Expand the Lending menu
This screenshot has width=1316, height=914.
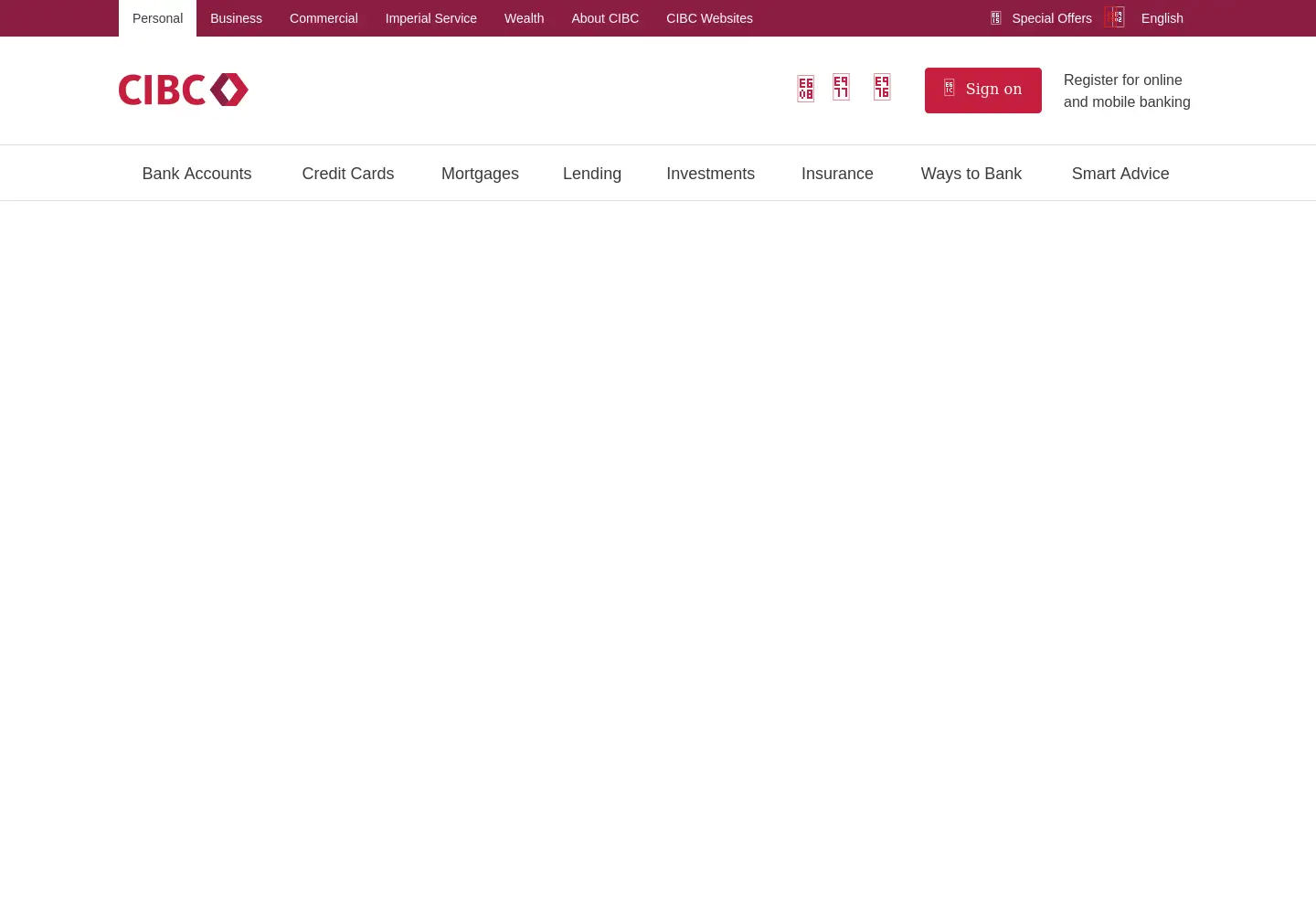592,174
